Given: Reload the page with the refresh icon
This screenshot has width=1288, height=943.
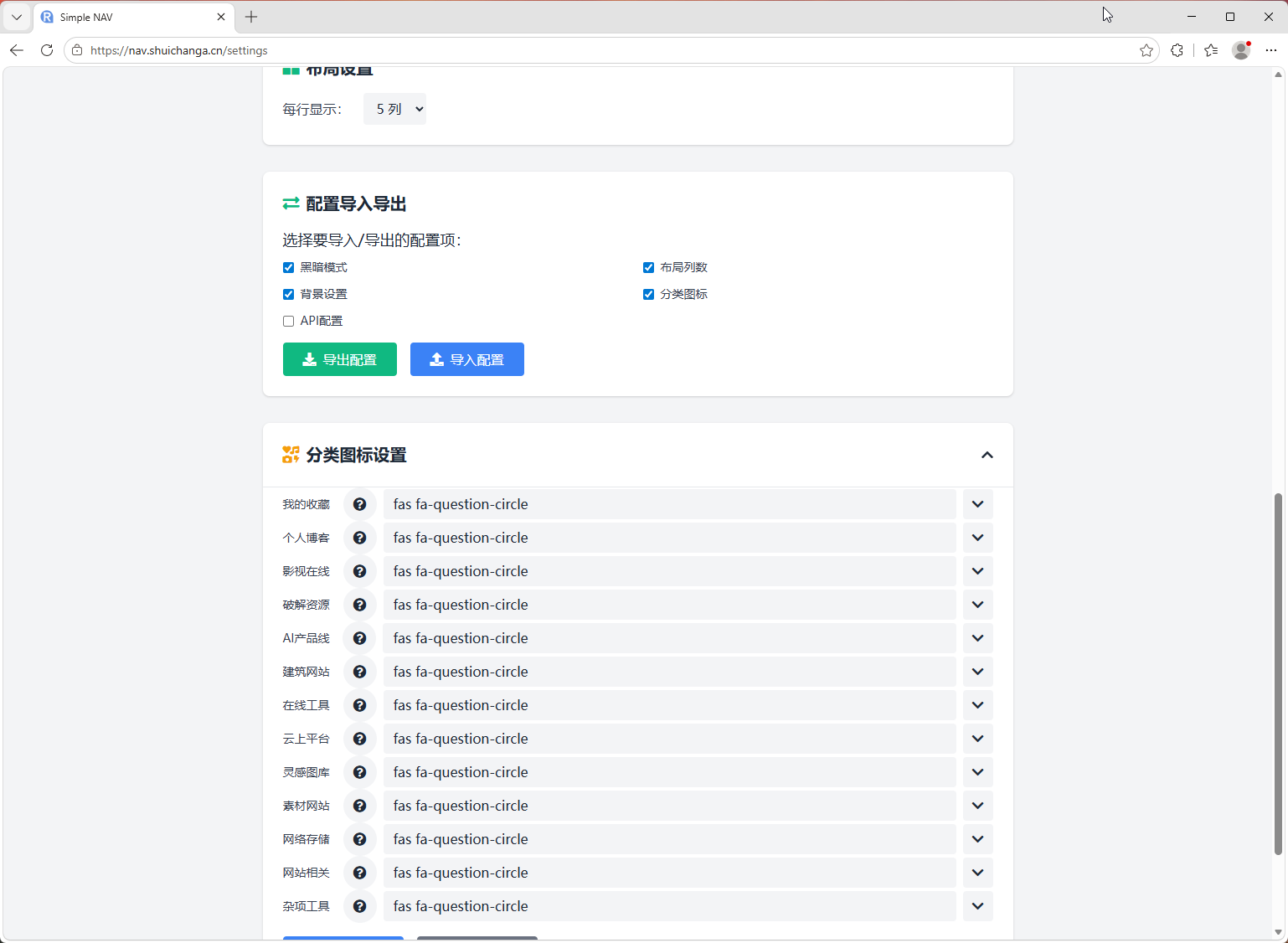Looking at the screenshot, I should pyautogui.click(x=47, y=50).
